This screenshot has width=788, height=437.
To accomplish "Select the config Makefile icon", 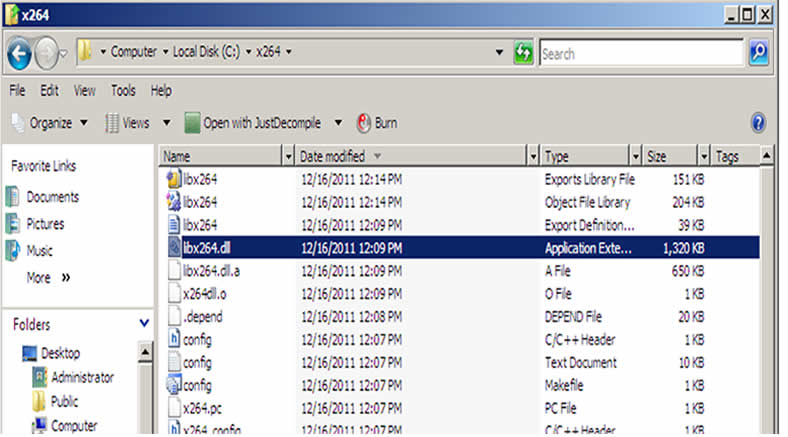I will click(174, 385).
